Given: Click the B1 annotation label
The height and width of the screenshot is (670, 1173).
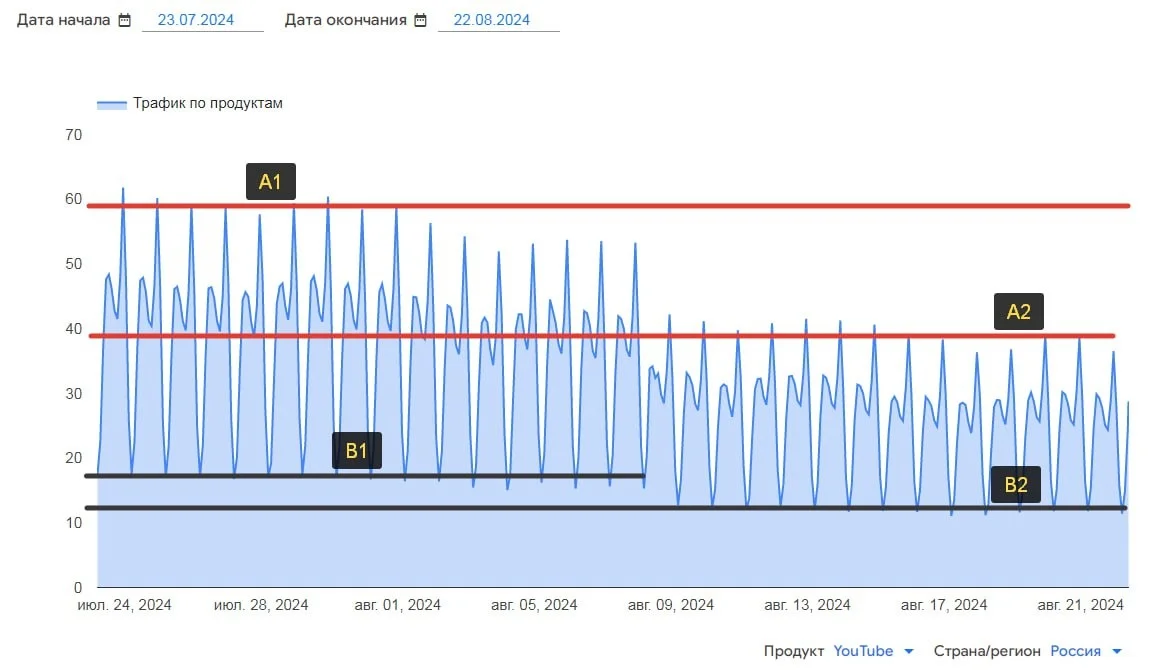Looking at the screenshot, I should (x=357, y=451).
